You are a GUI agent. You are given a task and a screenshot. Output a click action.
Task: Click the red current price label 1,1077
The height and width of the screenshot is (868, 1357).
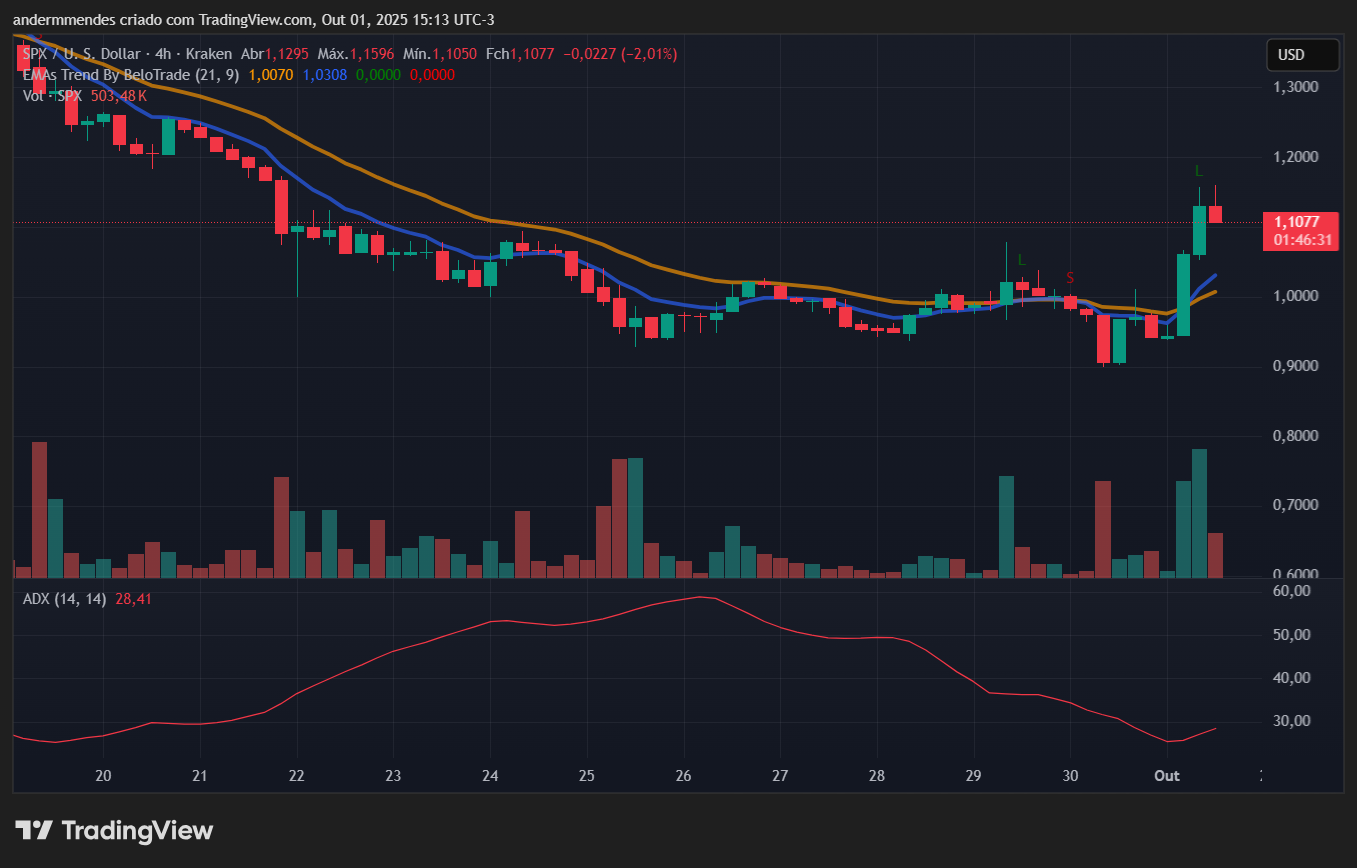[x=1300, y=222]
